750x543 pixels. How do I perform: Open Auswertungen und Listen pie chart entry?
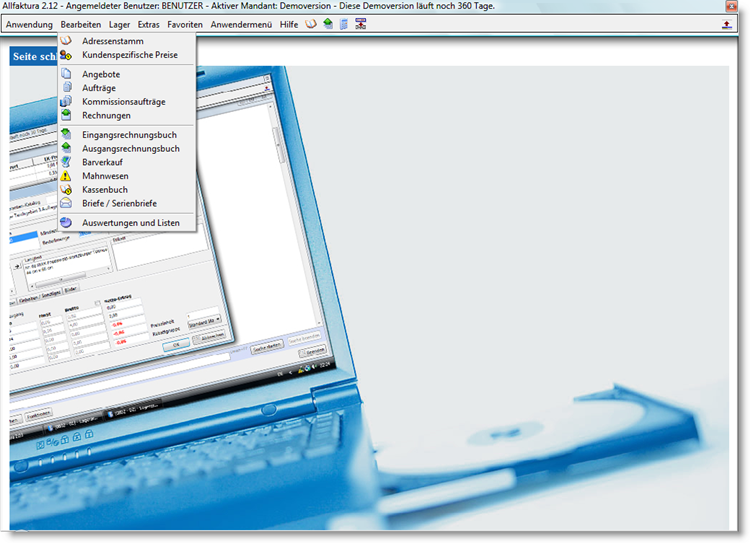(130, 223)
